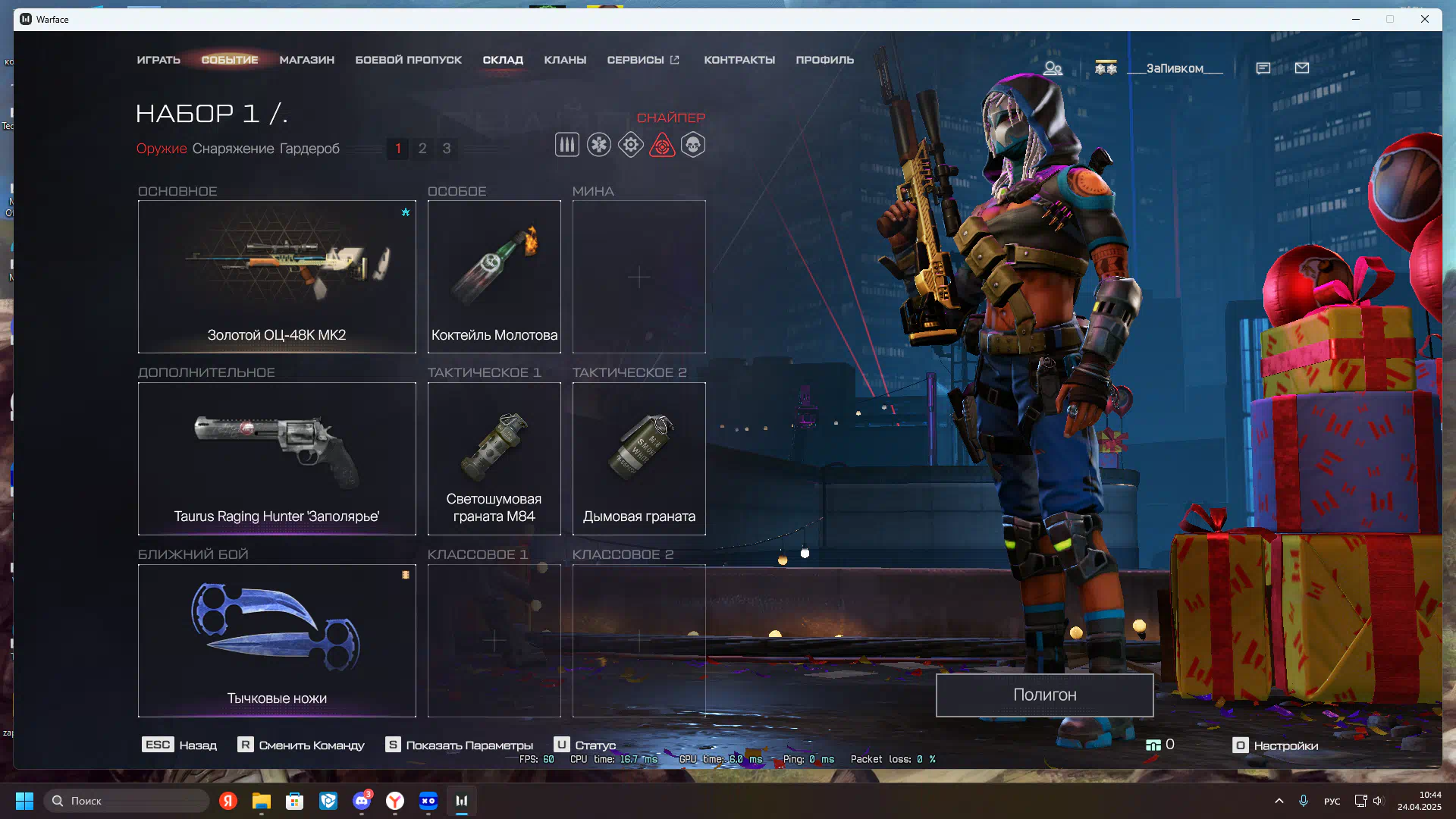Open the БОЕВОЙ ПРОПУСК menu
Image resolution: width=1456 pixels, height=819 pixels.
pos(408,60)
